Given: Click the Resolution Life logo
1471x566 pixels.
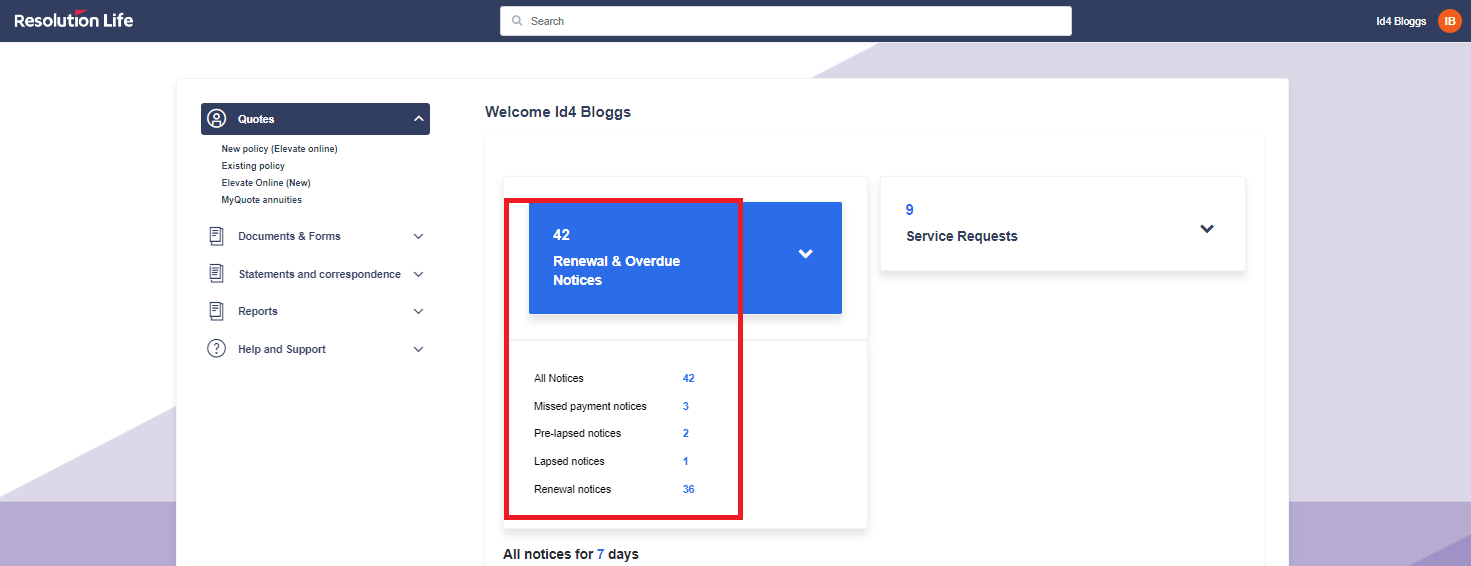Looking at the screenshot, I should pyautogui.click(x=74, y=20).
